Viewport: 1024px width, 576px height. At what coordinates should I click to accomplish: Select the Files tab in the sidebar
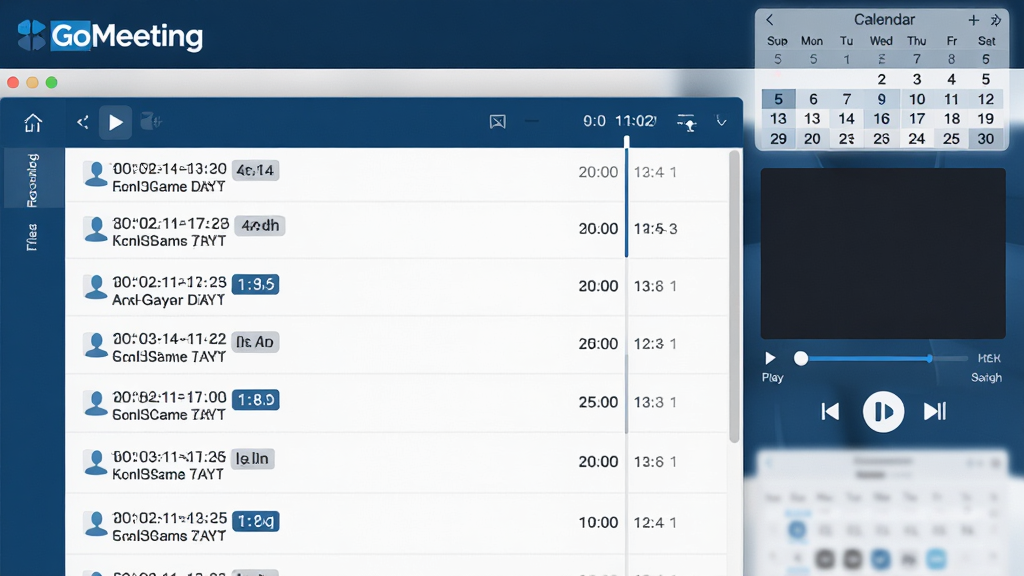32,237
